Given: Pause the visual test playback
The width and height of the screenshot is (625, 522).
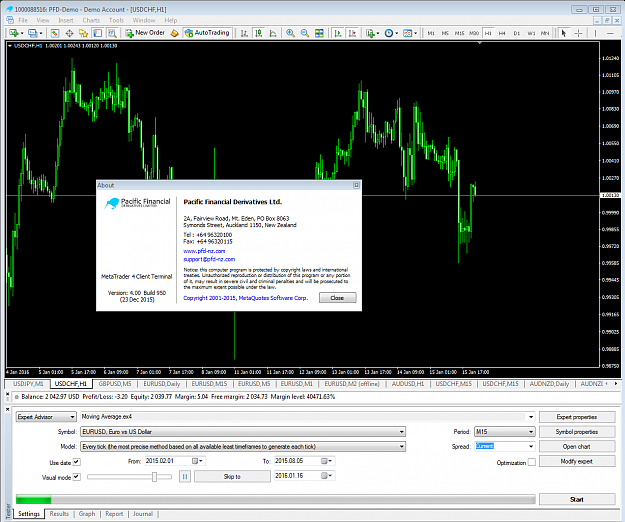Looking at the screenshot, I should click(x=185, y=476).
